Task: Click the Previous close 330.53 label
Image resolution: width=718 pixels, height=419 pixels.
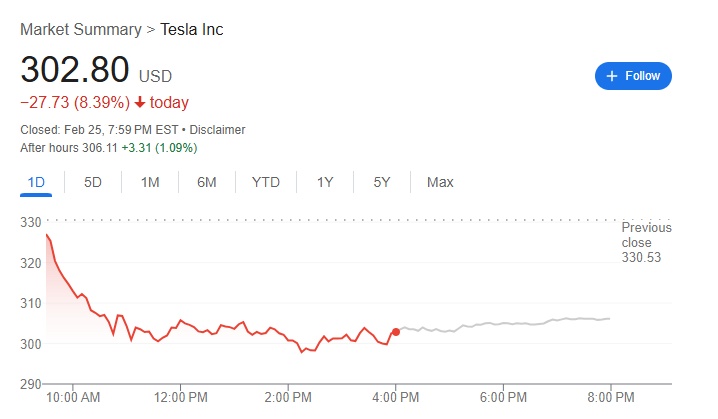Action: pos(646,243)
